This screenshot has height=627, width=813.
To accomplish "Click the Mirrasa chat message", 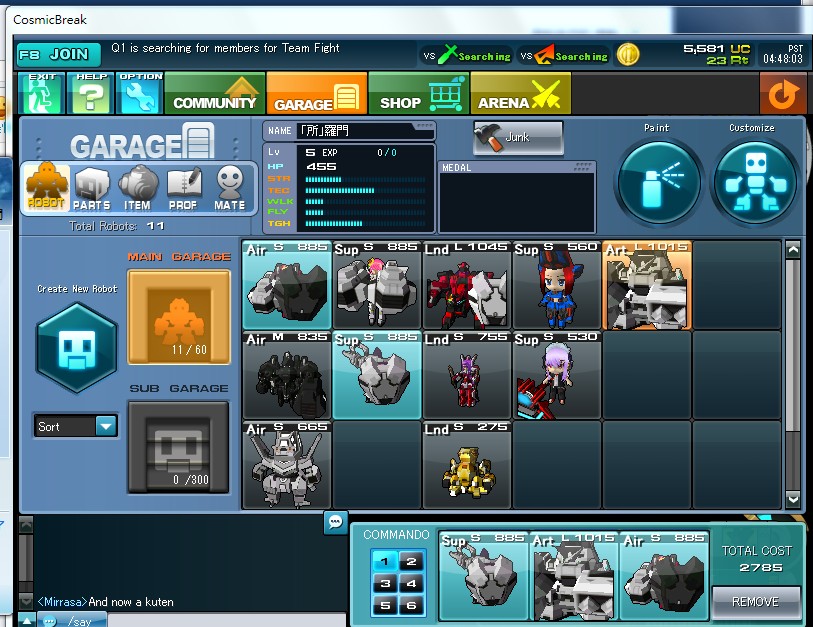I will coord(105,602).
